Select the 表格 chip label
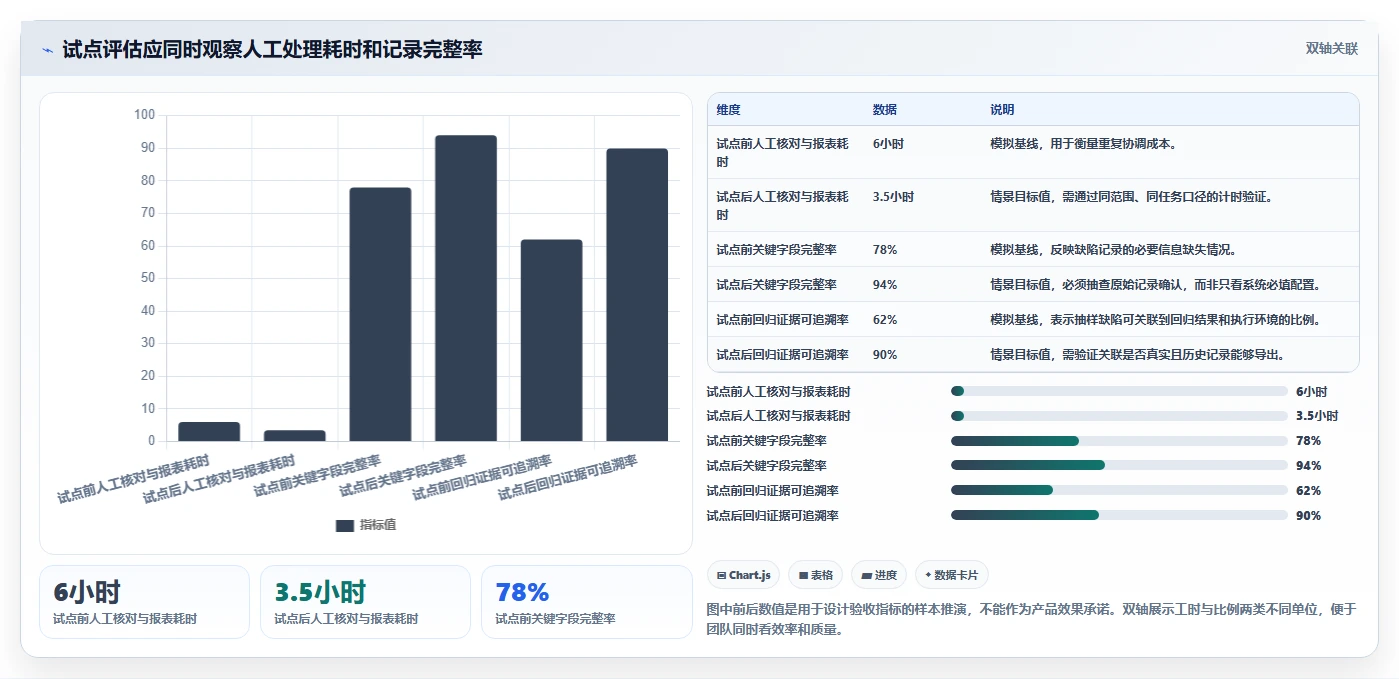 821,575
